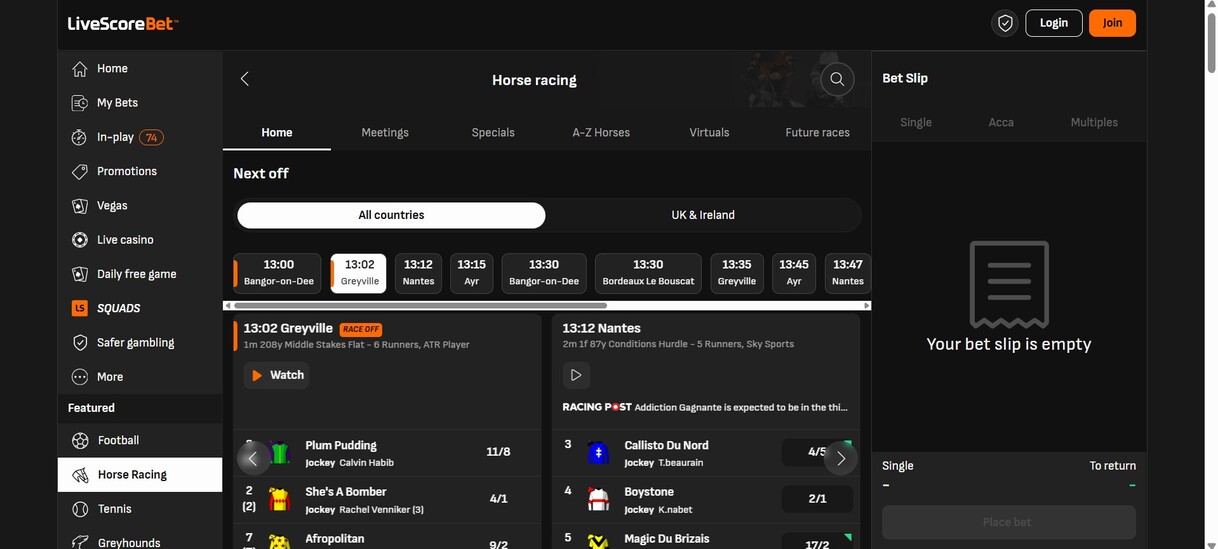Viewport: 1218px width, 549px height.
Task: Click She's A Bomber odds 4/1
Action: 498,499
